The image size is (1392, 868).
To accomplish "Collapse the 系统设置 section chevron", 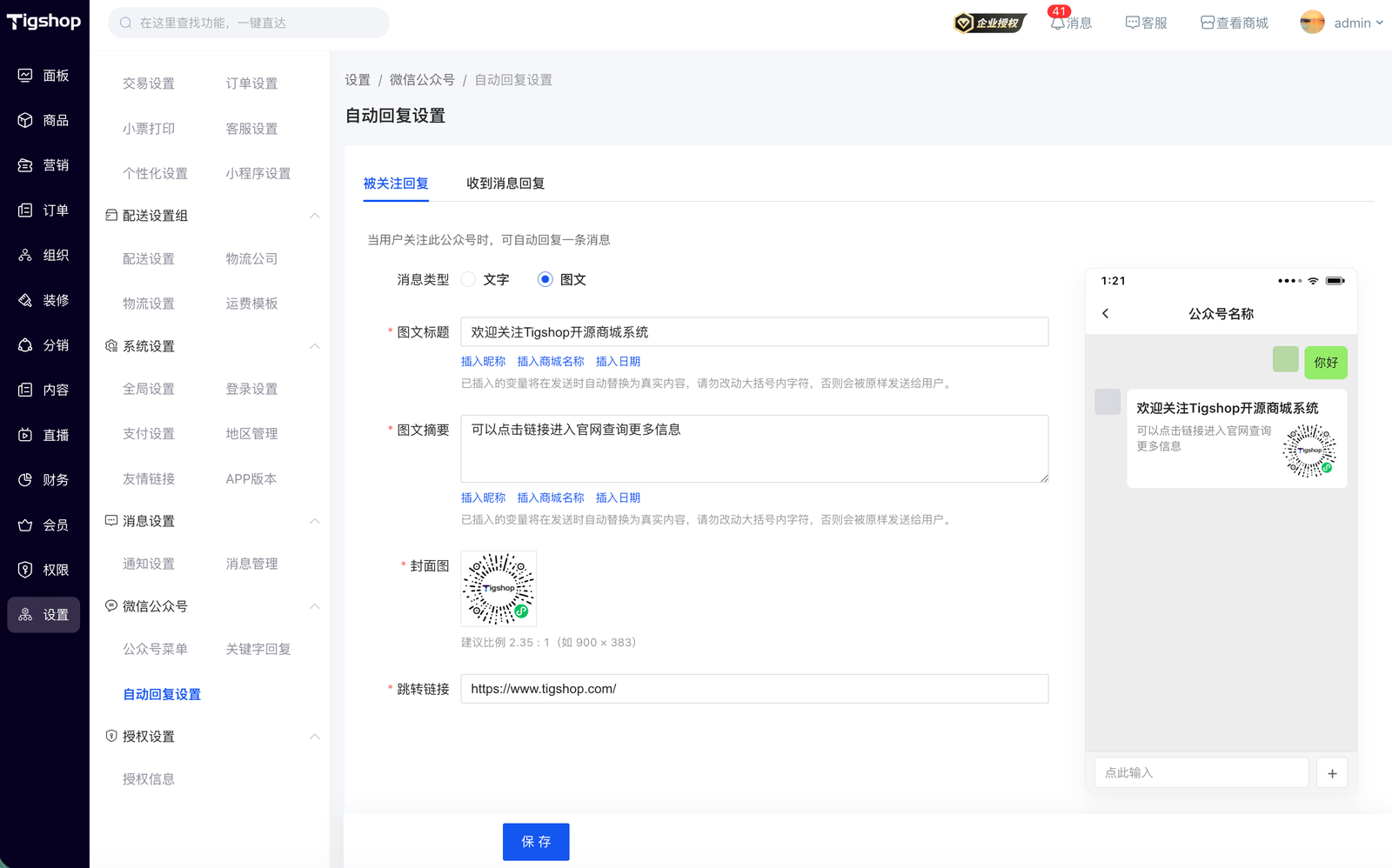I will (315, 346).
